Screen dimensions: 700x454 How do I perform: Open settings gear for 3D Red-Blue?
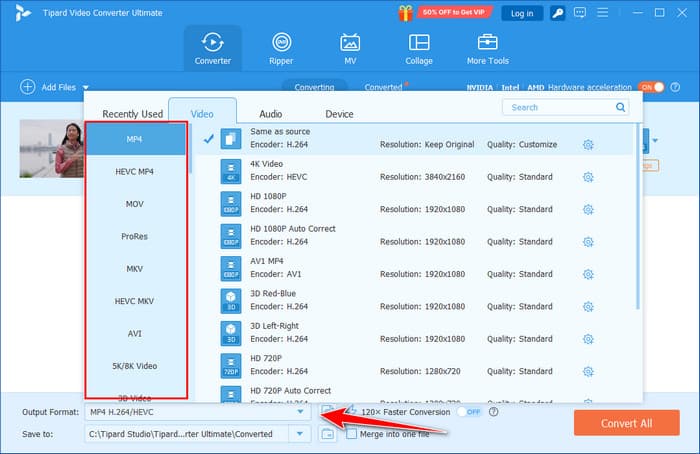pos(588,307)
